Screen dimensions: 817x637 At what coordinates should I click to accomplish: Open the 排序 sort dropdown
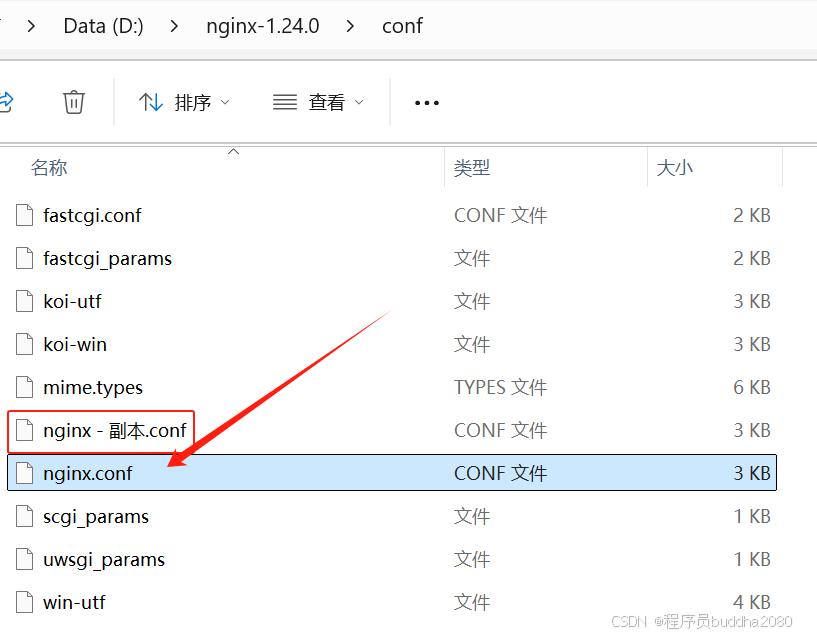point(184,102)
